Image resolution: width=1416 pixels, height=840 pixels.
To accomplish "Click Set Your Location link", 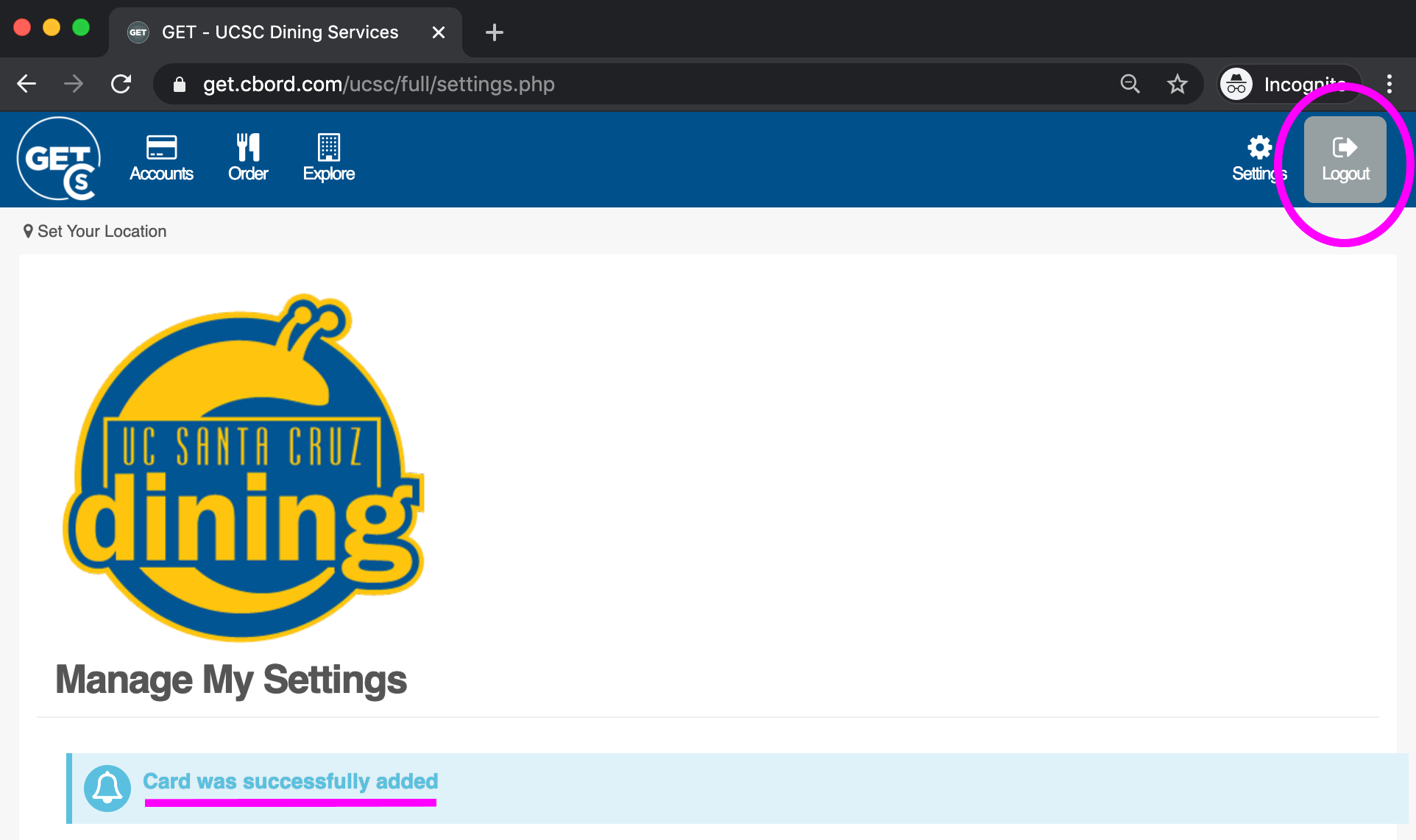I will [x=95, y=232].
